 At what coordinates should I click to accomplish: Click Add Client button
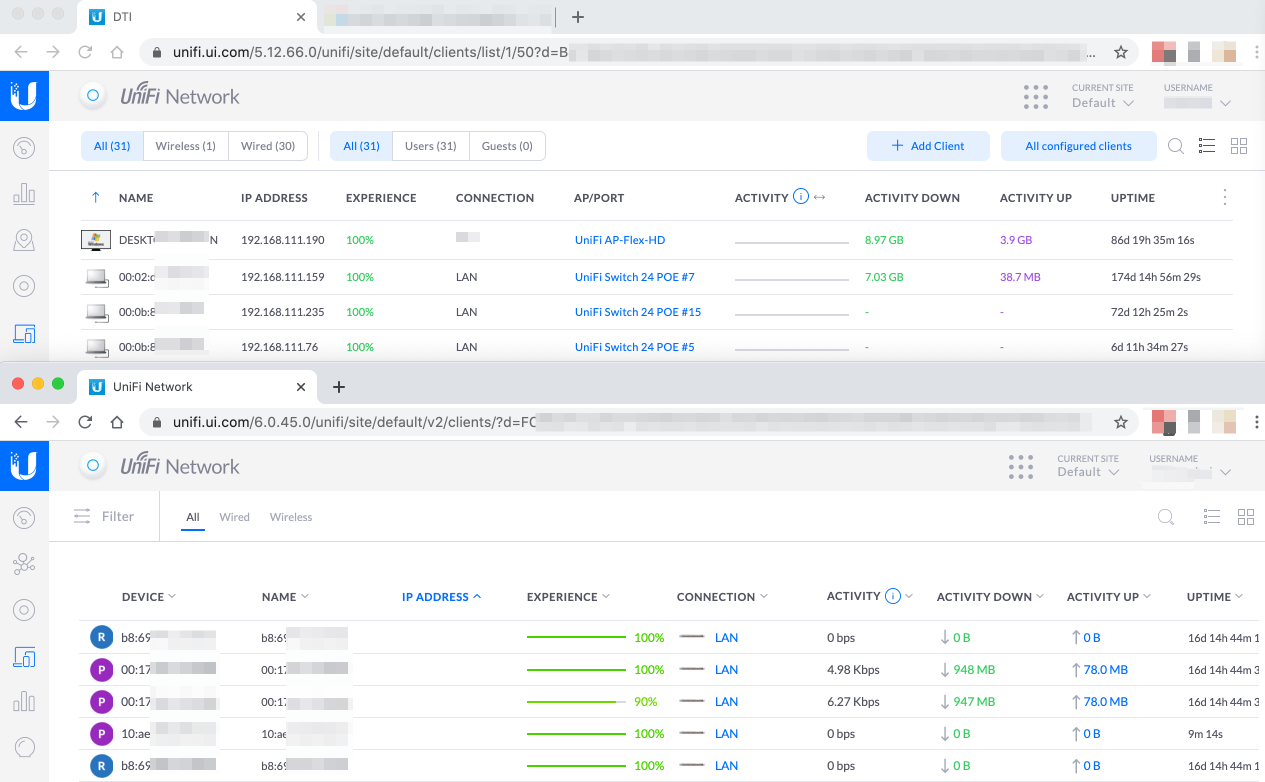coord(928,146)
